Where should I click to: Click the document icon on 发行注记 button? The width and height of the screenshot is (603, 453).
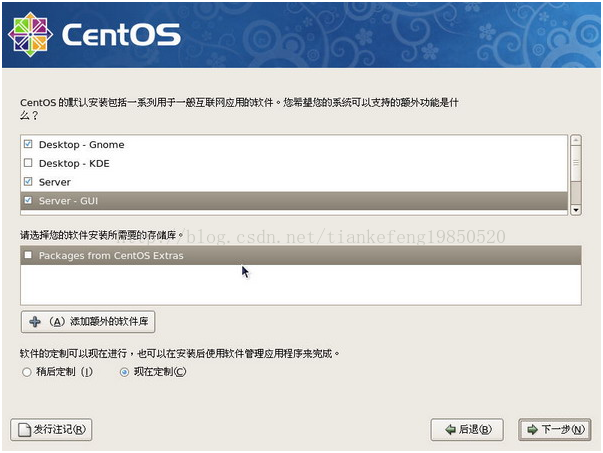[x=25, y=430]
